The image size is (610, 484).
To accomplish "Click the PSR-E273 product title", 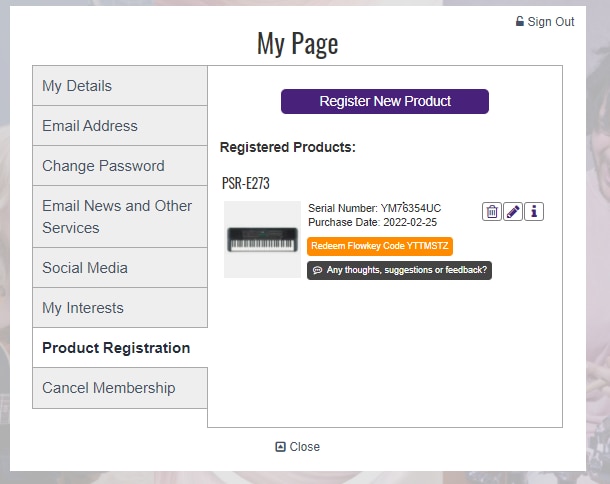I will tap(245, 183).
